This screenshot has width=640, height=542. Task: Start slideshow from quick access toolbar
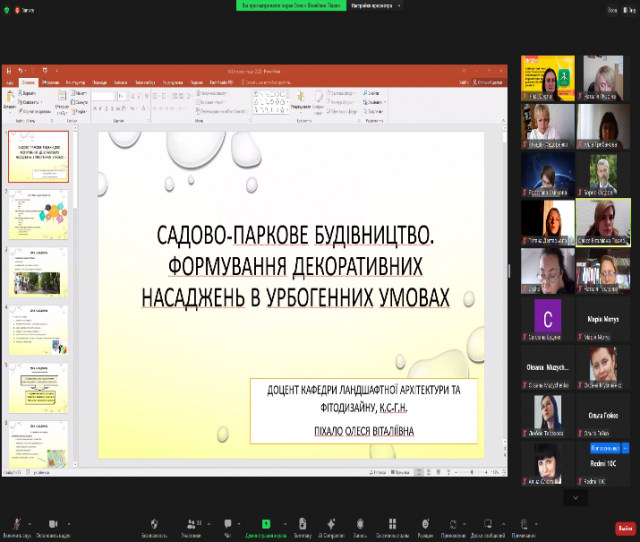(45, 71)
